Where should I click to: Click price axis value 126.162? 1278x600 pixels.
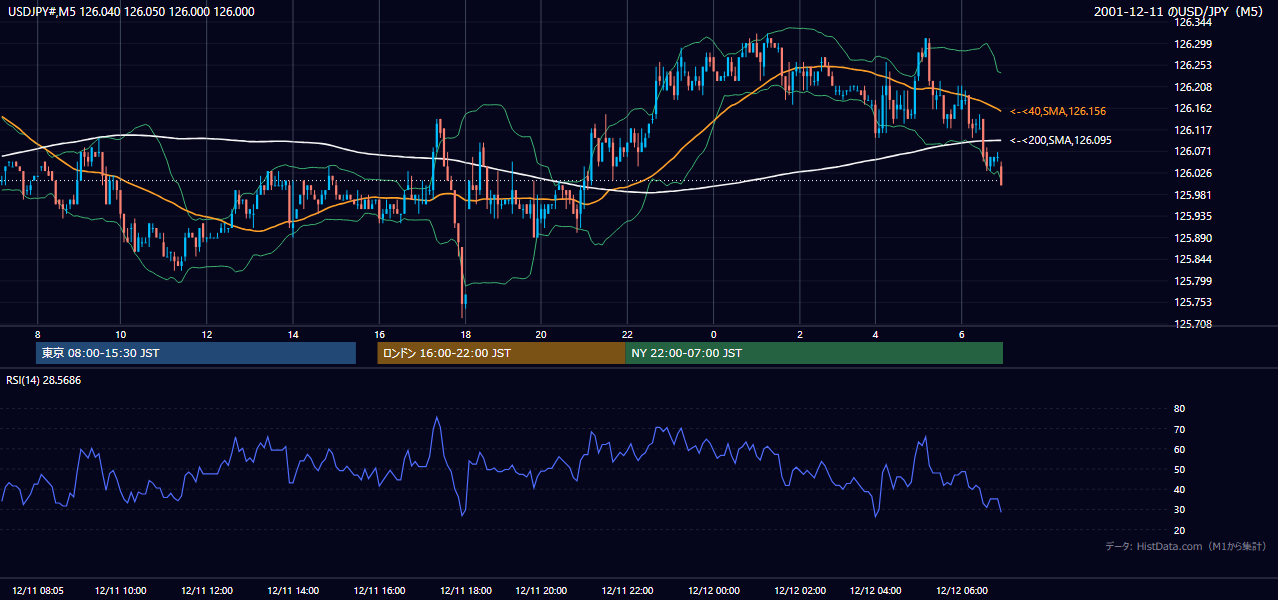pyautogui.click(x=1192, y=108)
